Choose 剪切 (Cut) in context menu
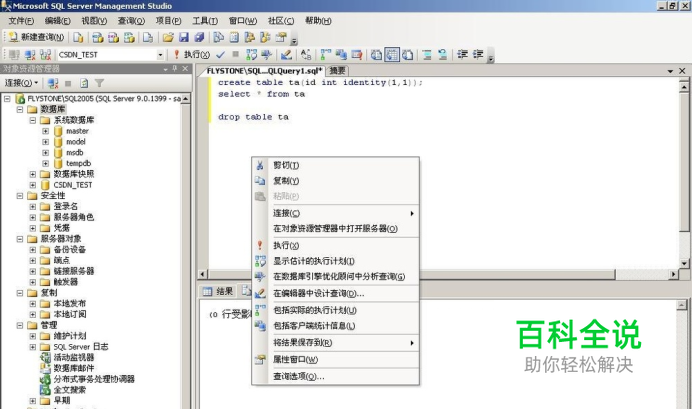Screen dimensions: 692x409 [x=335, y=165]
